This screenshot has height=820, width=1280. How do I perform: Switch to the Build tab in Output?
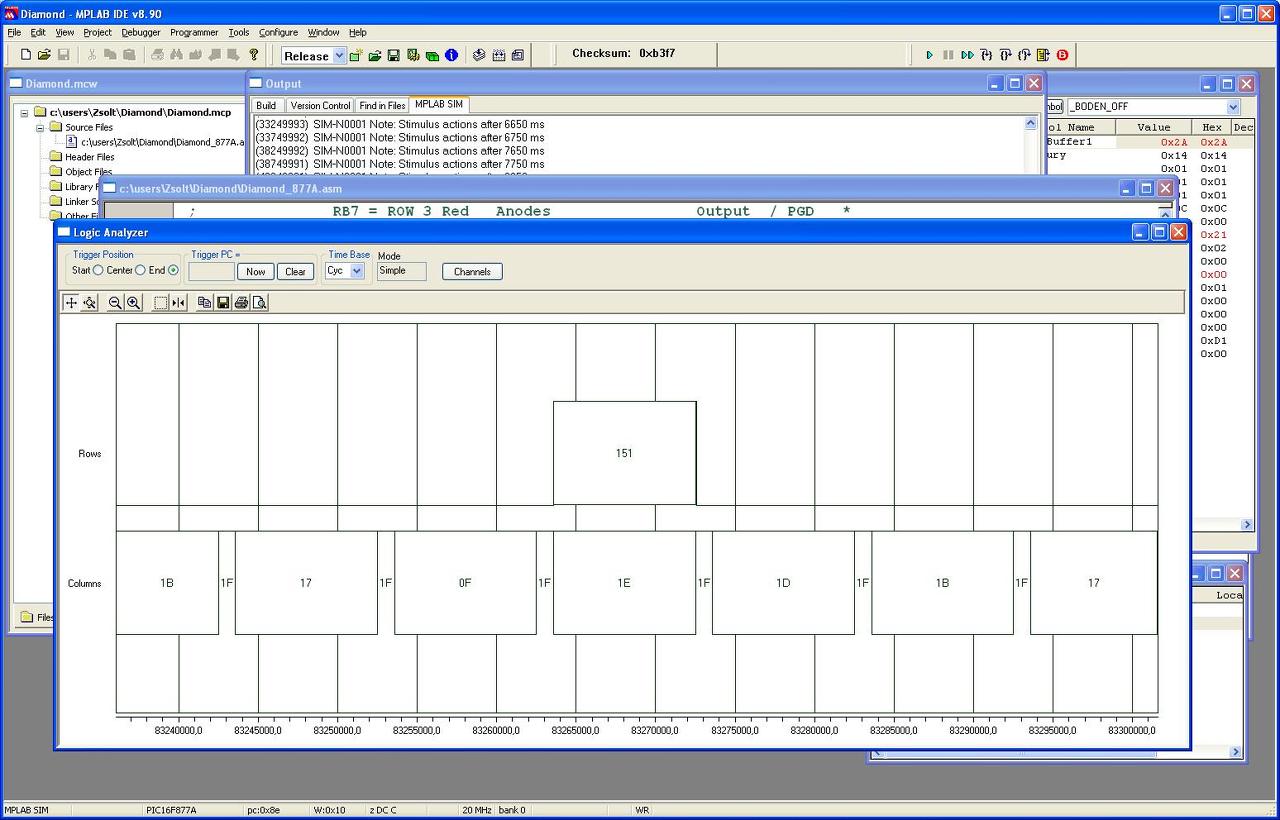click(266, 105)
